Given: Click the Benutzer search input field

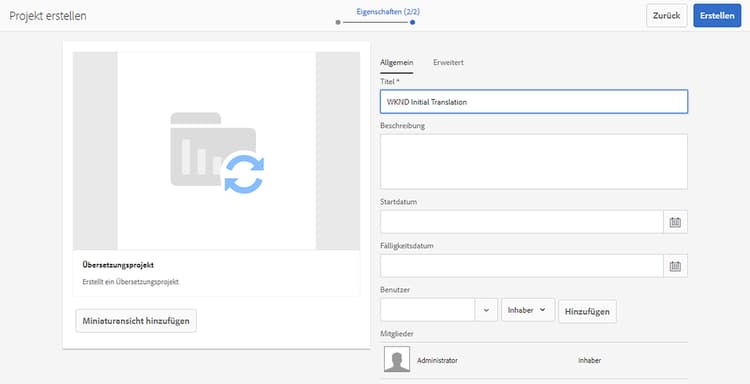Looking at the screenshot, I should click(428, 310).
